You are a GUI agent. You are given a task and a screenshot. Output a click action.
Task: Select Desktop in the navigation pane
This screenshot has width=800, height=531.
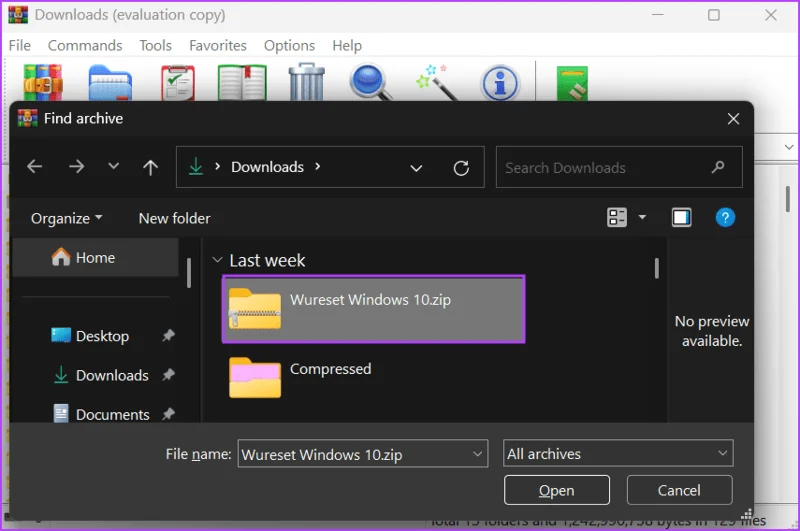point(102,336)
